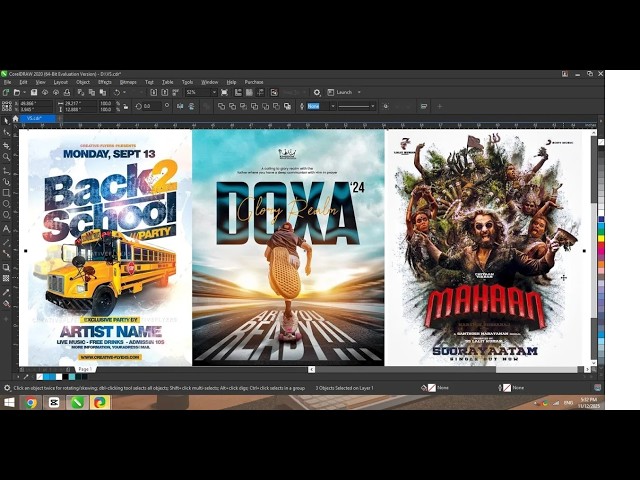This screenshot has width=640, height=480.
Task: Click the New document icon
Action: click(6, 93)
